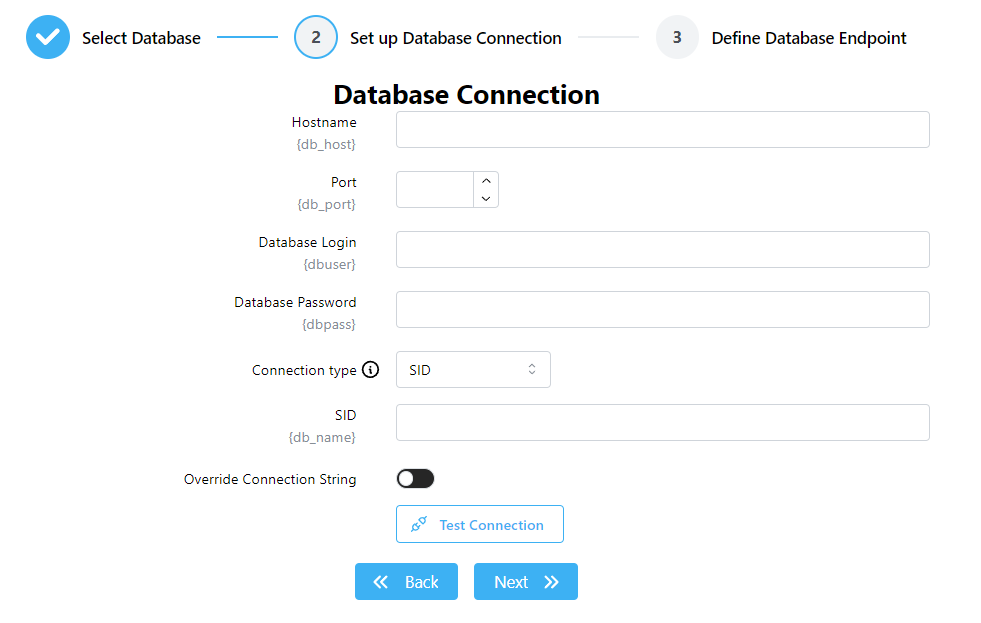Click the double-right arrow on Next

(x=551, y=582)
